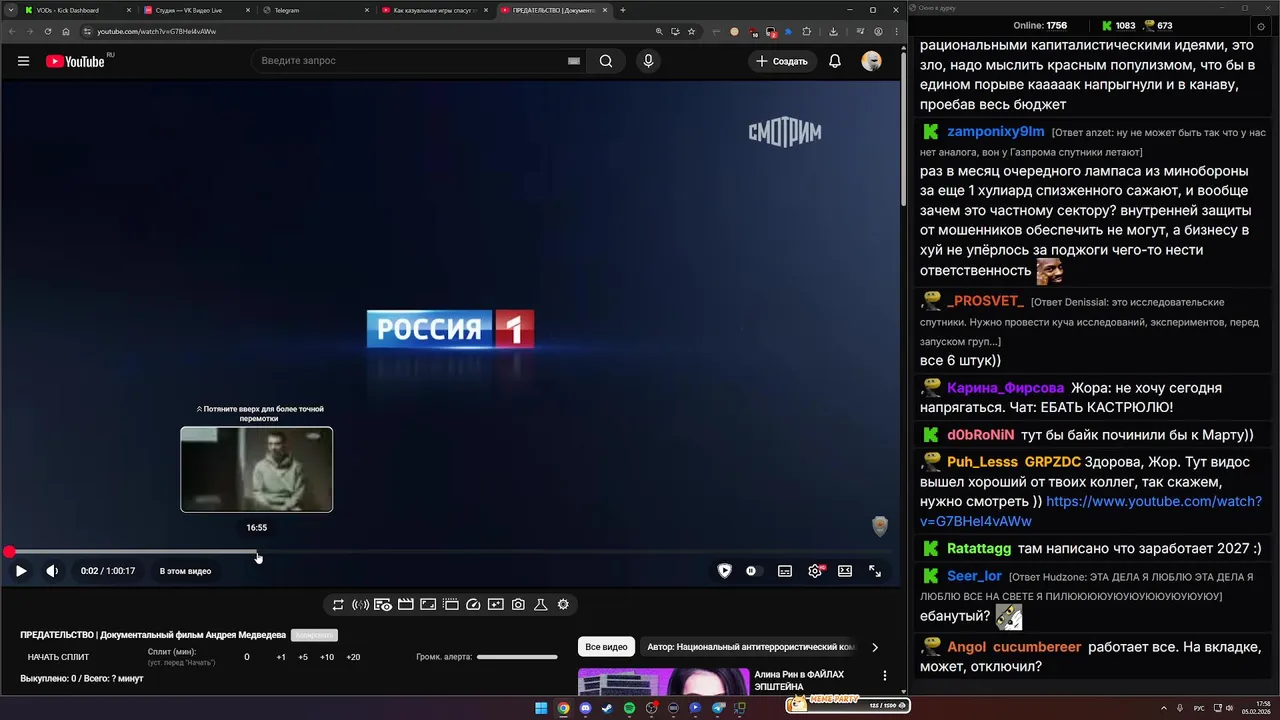Click НАЧАТЬ СПЛИТ button
Screen dimensions: 1280x720
(58, 657)
